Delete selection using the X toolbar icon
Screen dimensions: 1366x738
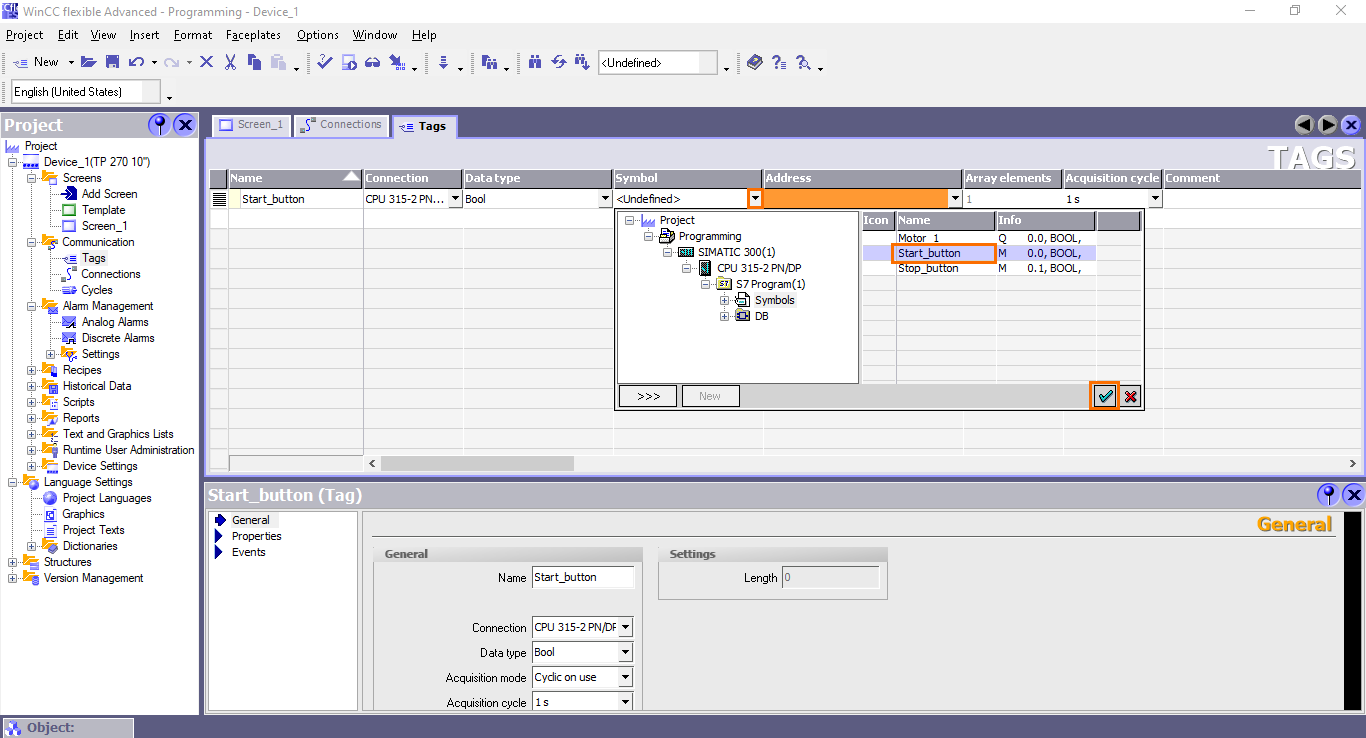[206, 62]
